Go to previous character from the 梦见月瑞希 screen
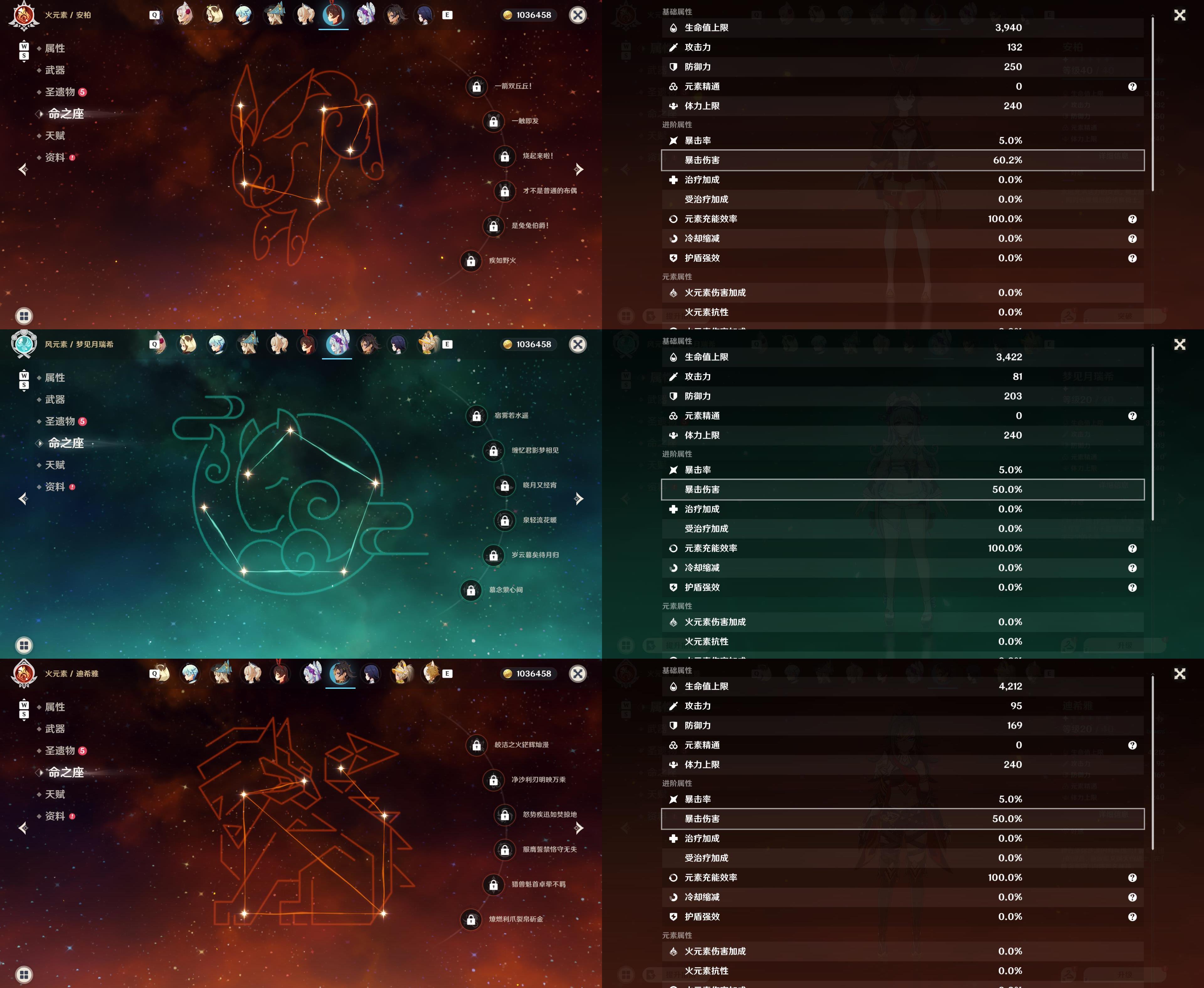This screenshot has width=1204, height=988. coord(23,499)
